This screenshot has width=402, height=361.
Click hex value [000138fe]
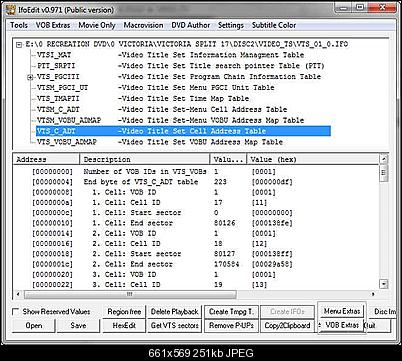272,223
